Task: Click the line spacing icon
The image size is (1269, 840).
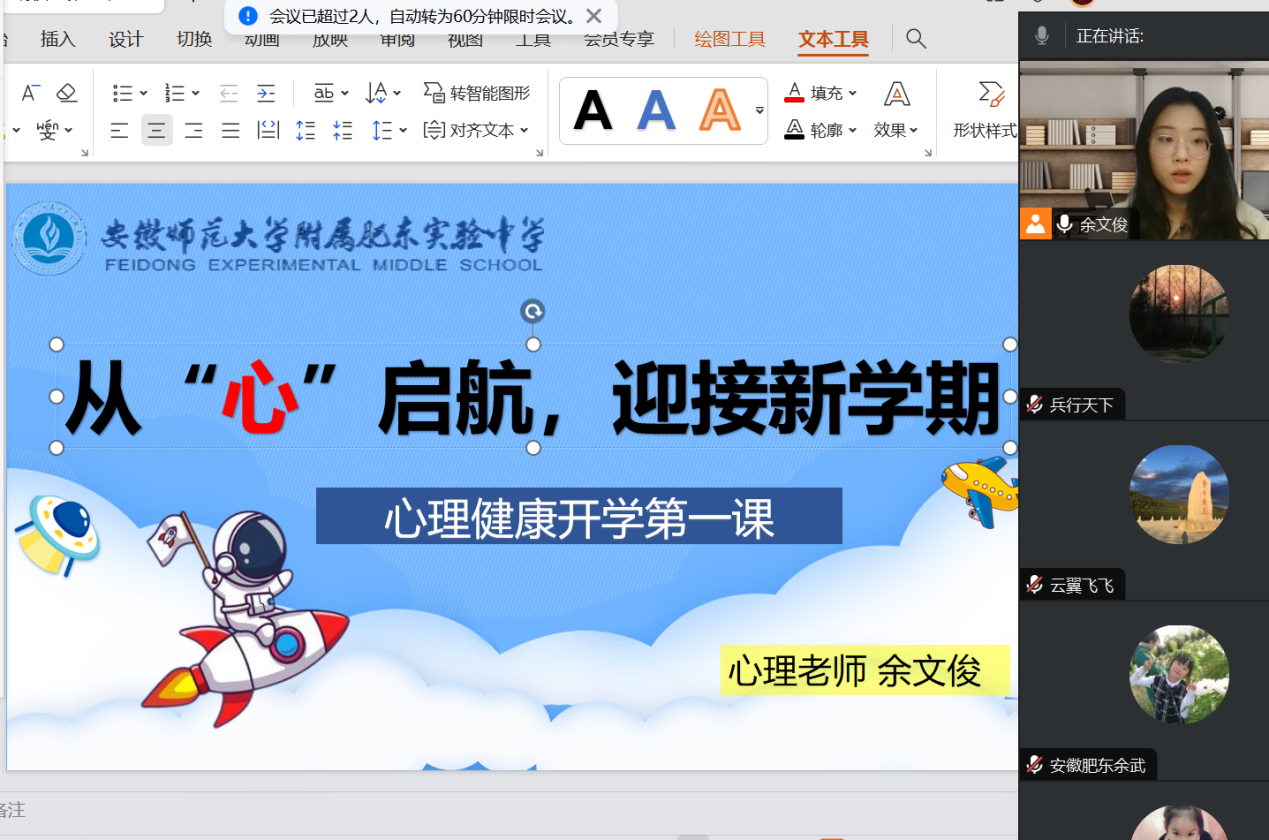Action: (x=381, y=130)
